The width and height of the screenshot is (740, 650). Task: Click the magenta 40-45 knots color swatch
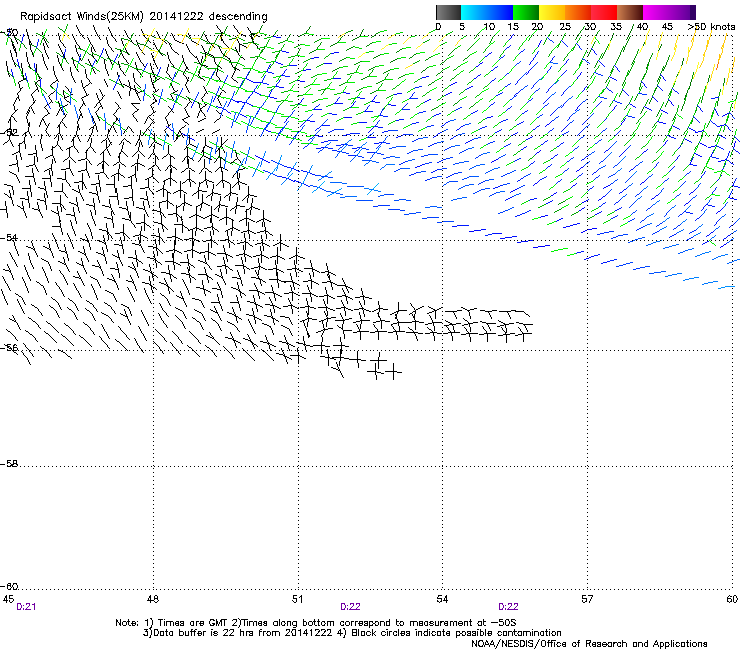click(x=656, y=12)
